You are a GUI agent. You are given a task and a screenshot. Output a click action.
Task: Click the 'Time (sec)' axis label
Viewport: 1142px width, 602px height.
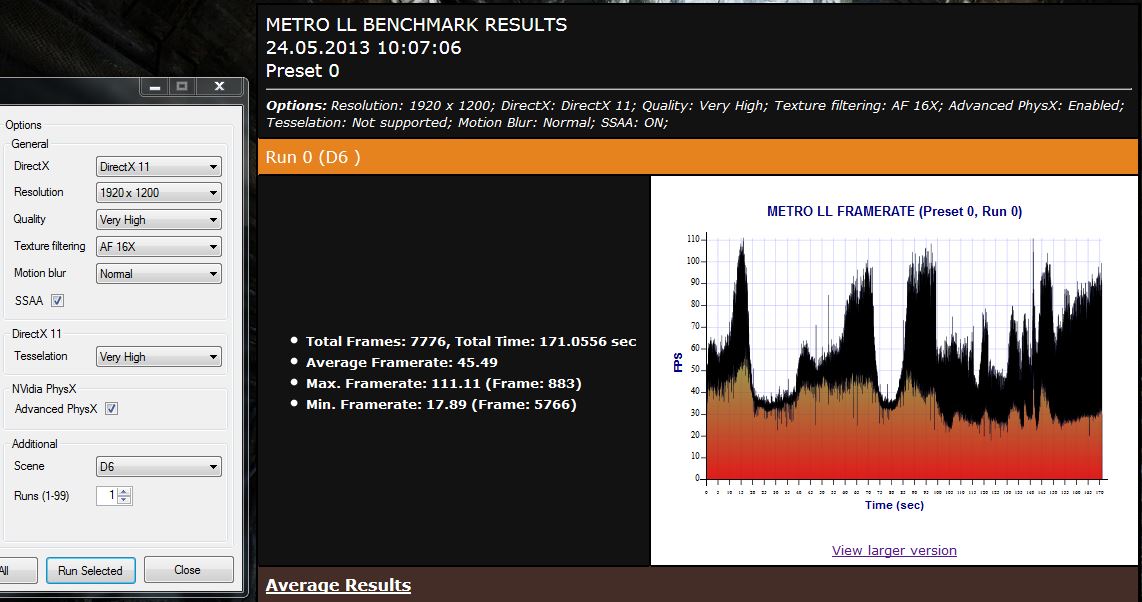[x=894, y=505]
